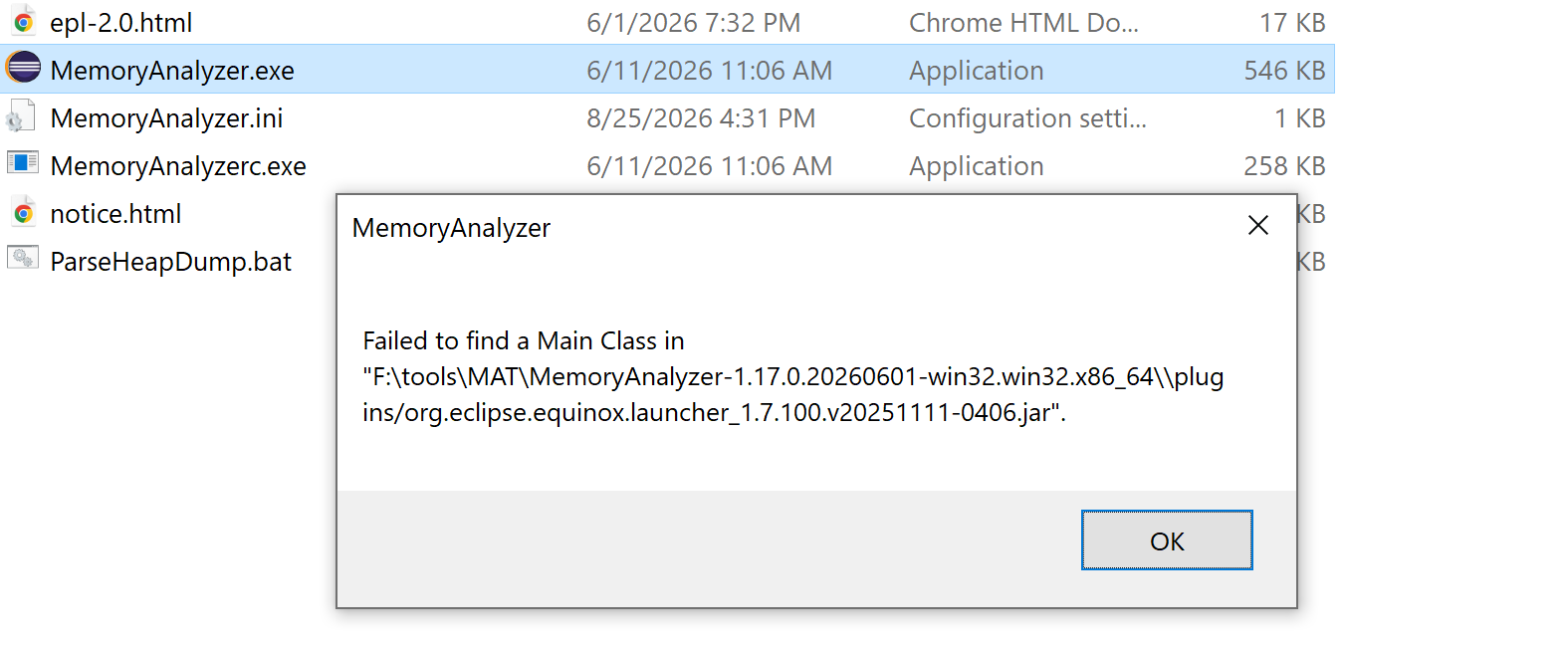Click the Chrome icon beside epl-2.0.html
This screenshot has width=1568, height=645.
coord(23,22)
